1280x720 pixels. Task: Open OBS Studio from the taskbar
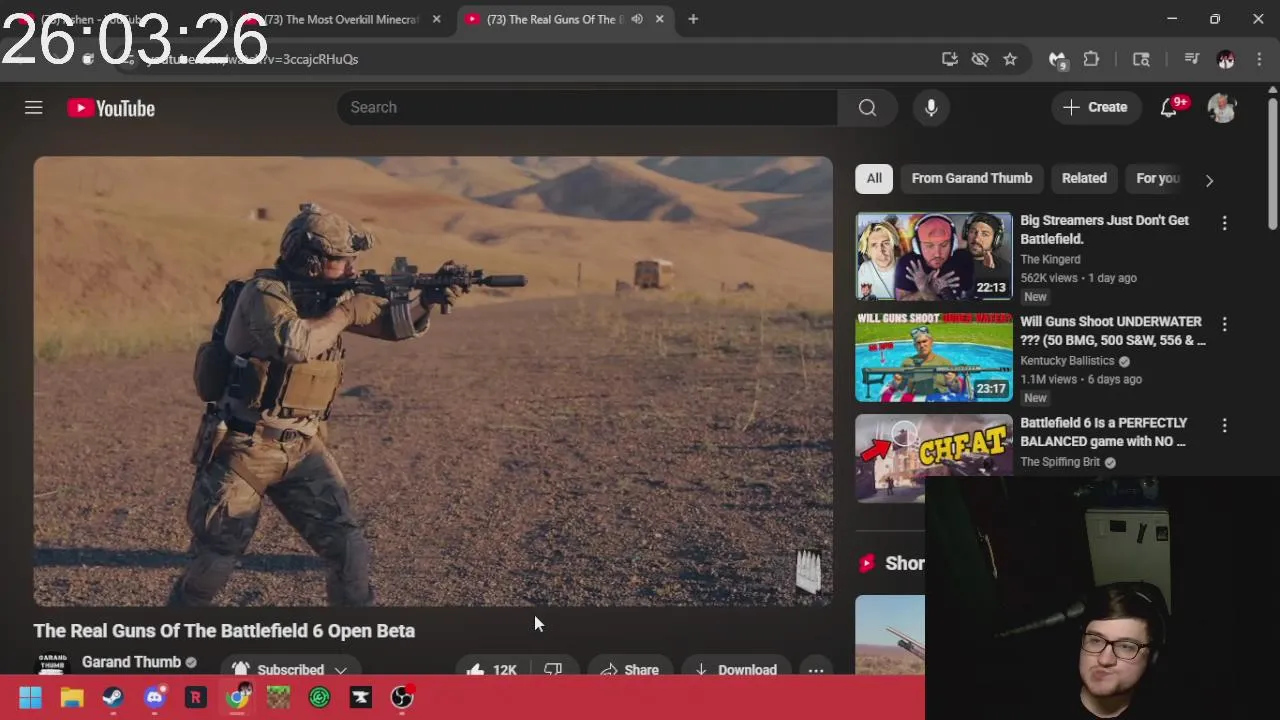pos(402,697)
